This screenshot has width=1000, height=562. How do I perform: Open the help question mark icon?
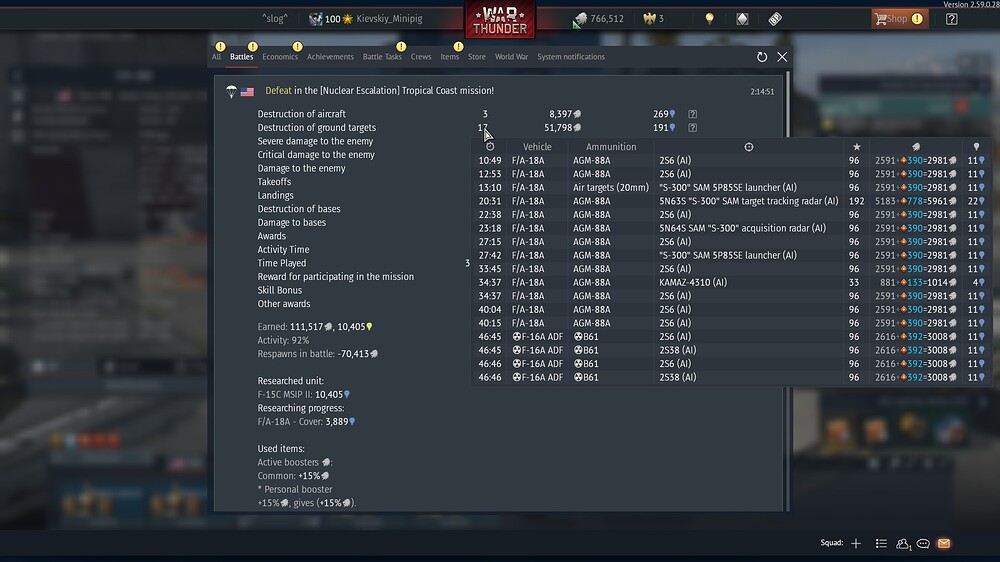[952, 18]
